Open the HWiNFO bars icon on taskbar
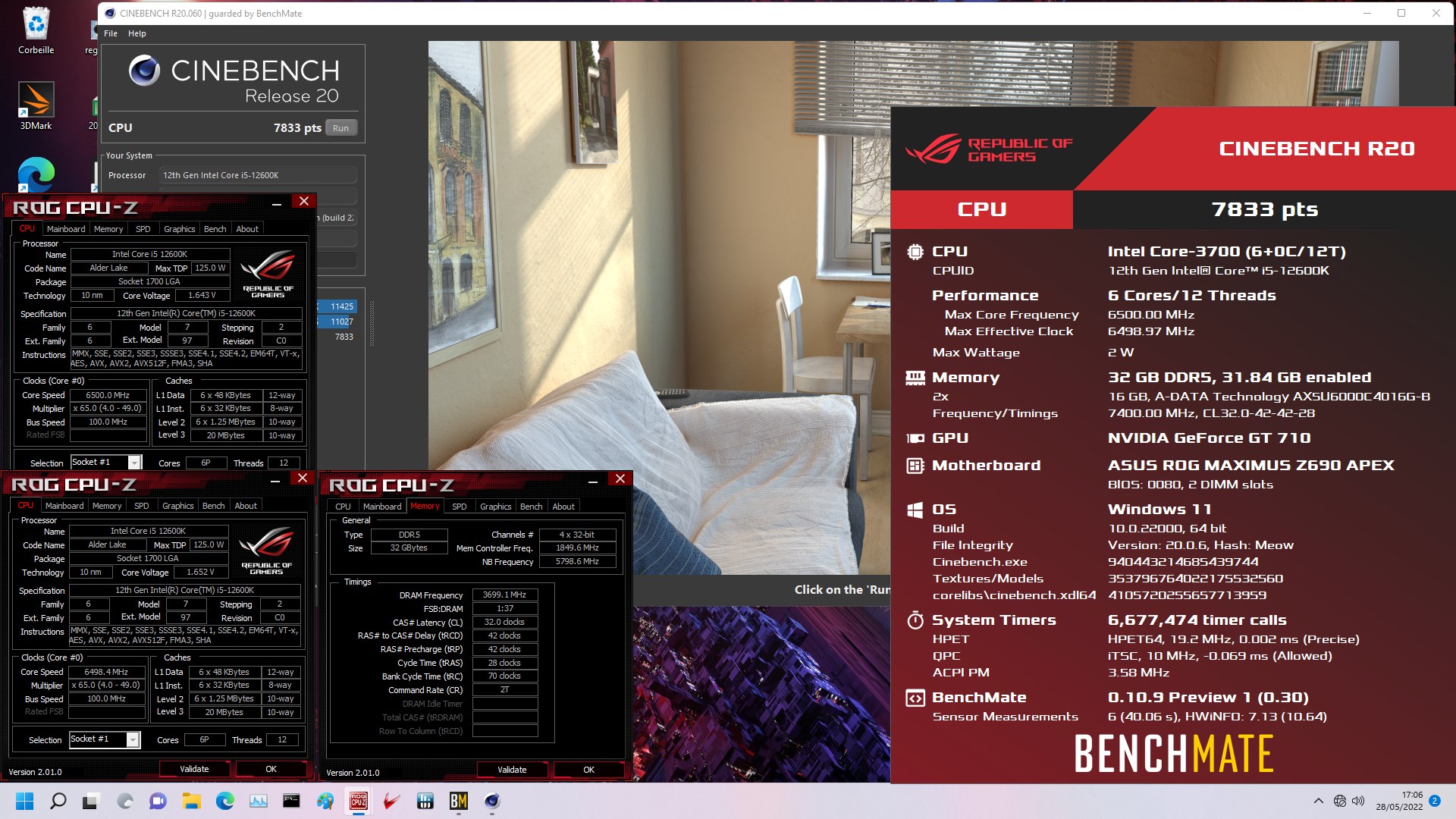This screenshot has height=819, width=1456. click(425, 801)
